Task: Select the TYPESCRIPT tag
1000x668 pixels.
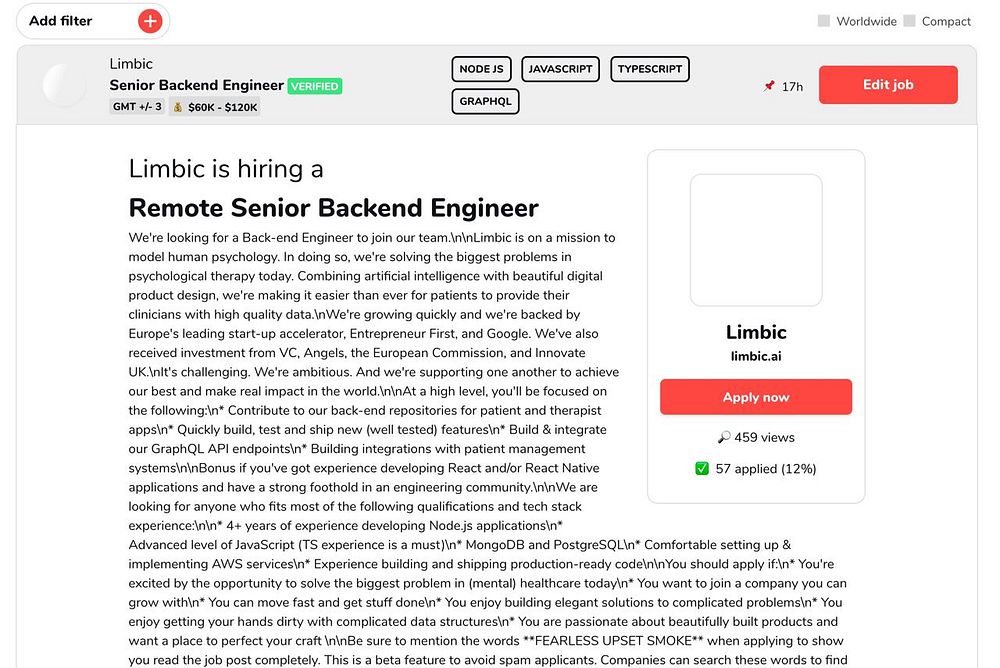Action: 649,69
